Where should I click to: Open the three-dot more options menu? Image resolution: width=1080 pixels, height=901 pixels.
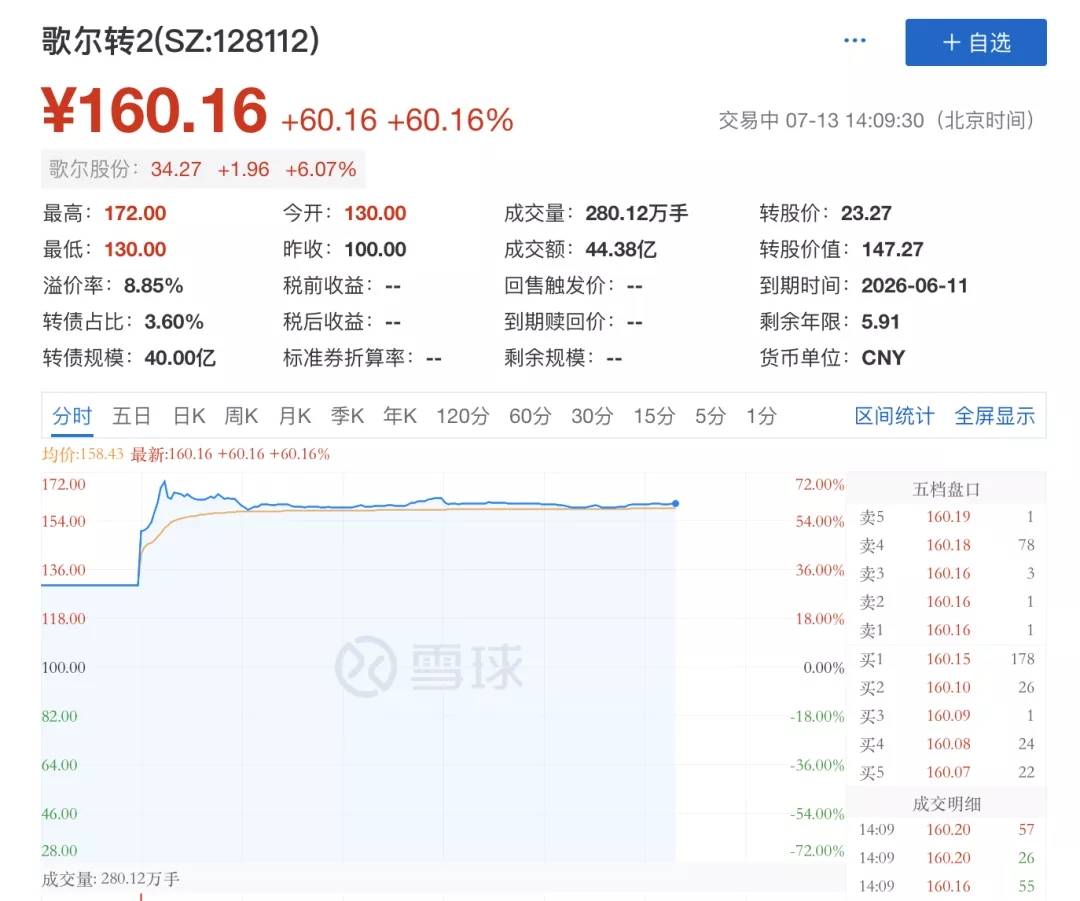[x=854, y=41]
